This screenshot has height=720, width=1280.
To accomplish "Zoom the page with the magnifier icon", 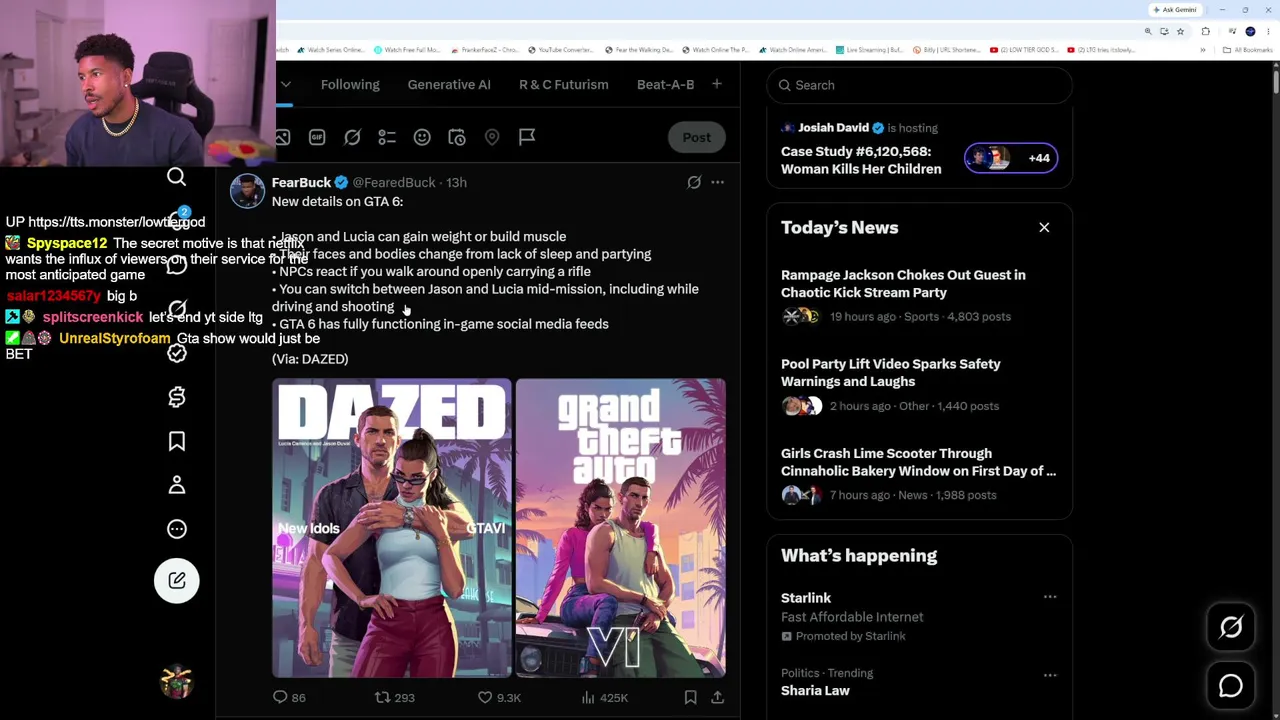I will pyautogui.click(x=1148, y=31).
